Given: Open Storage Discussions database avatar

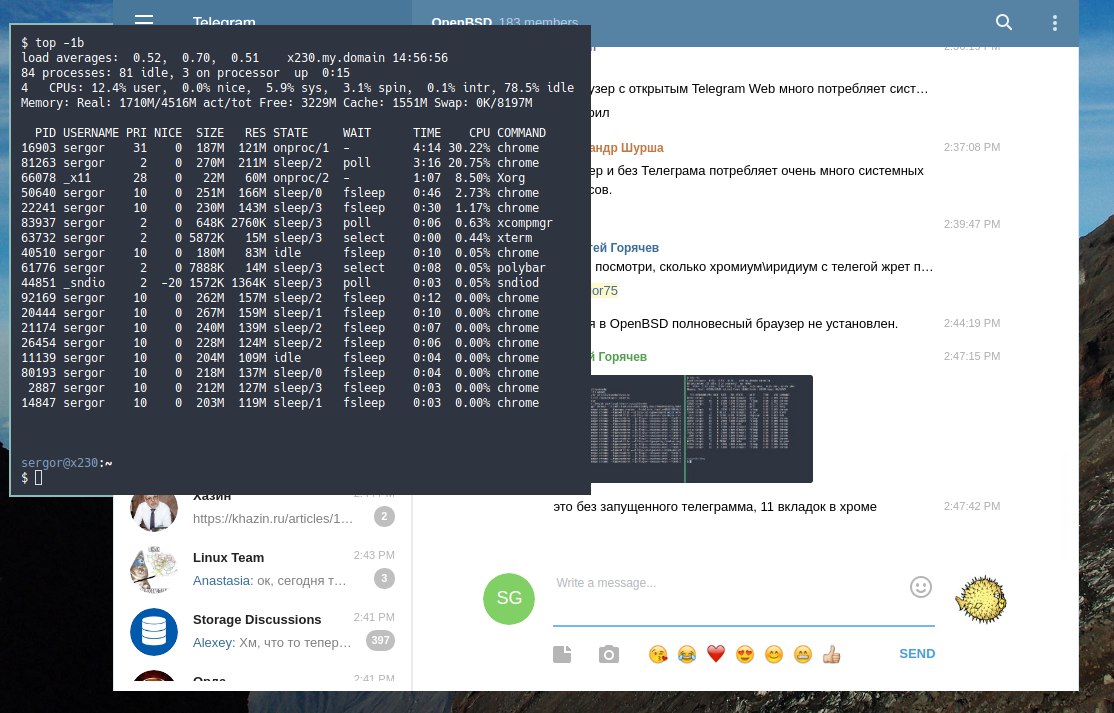Looking at the screenshot, I should tap(154, 631).
